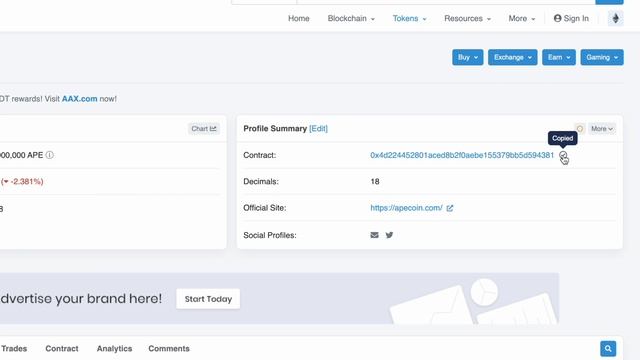Expand the Earn dropdown button
Image resolution: width=640 pixels, height=360 pixels.
coord(559,57)
